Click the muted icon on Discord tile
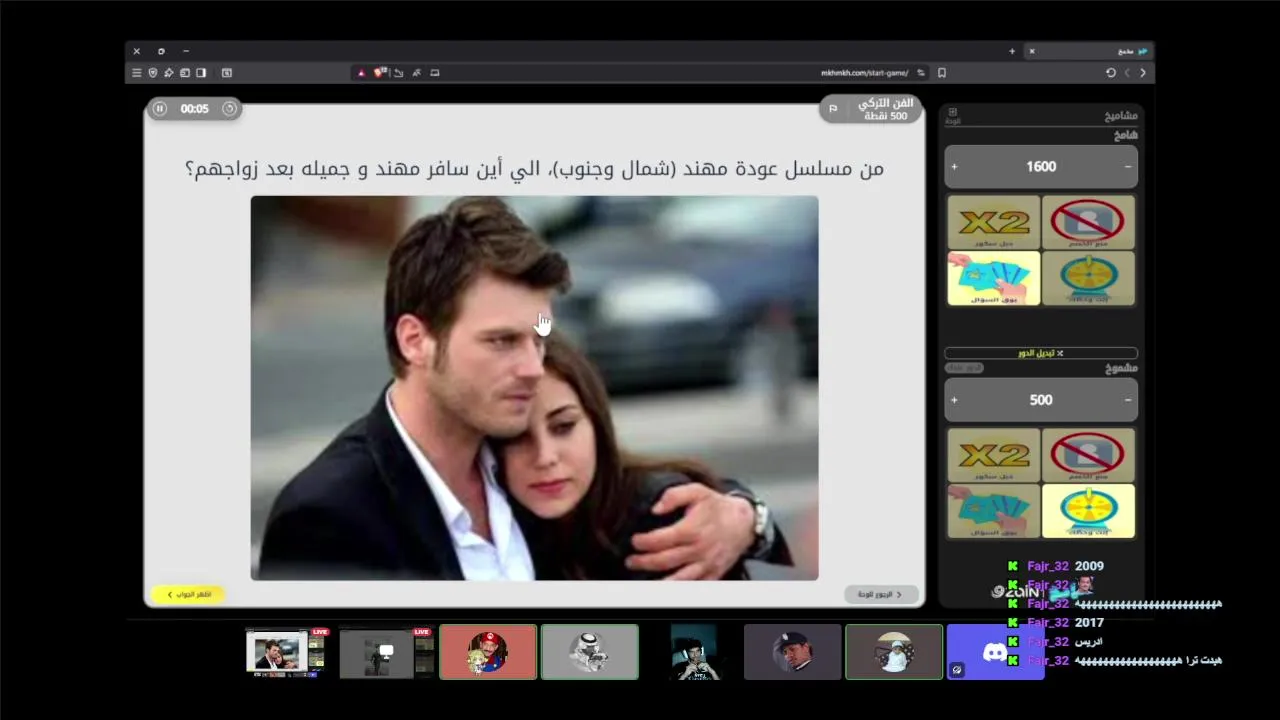 click(x=957, y=670)
